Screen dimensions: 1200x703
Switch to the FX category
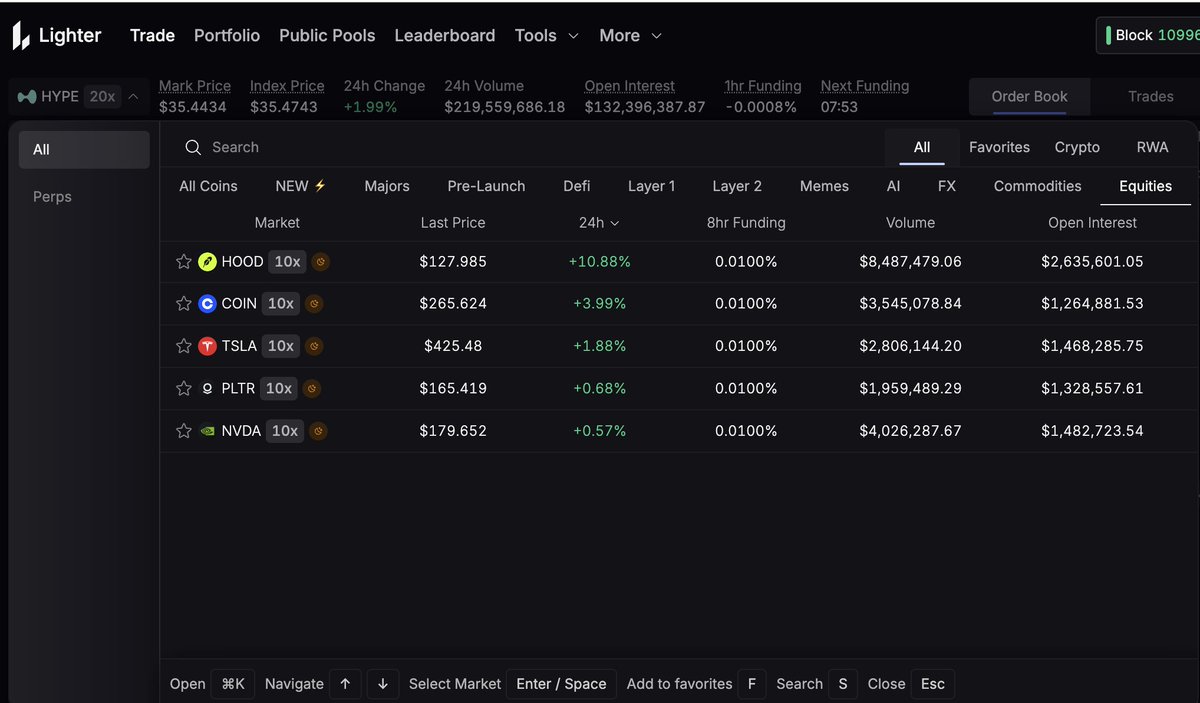pos(947,186)
